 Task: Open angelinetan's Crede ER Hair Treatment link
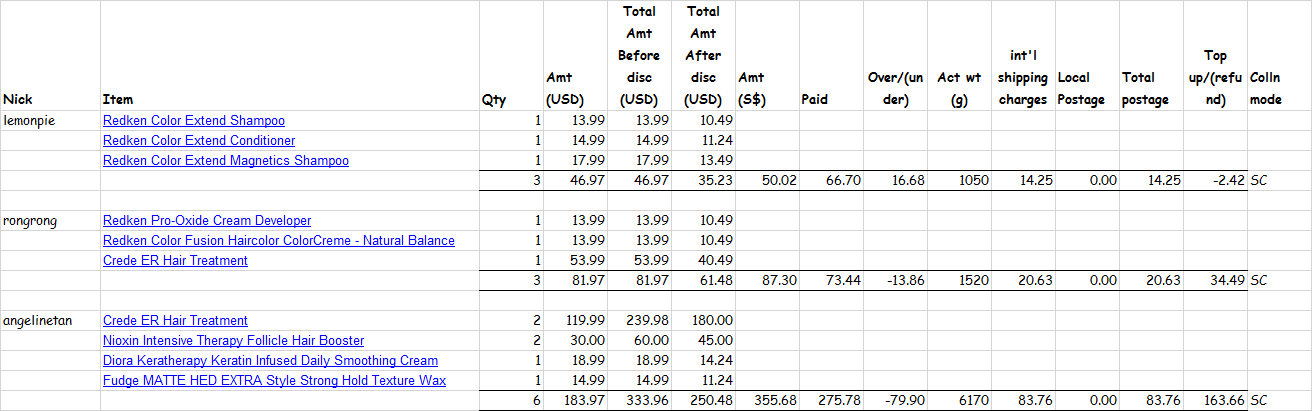[175, 320]
